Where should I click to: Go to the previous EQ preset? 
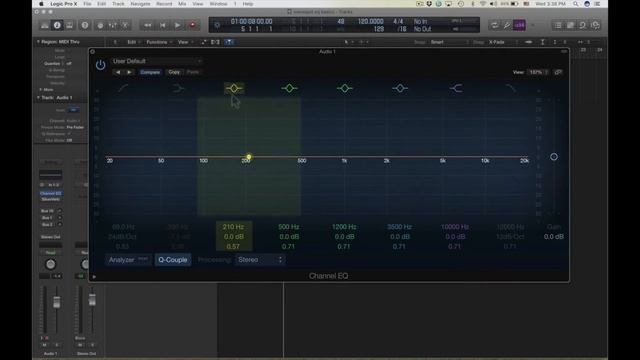click(x=118, y=72)
